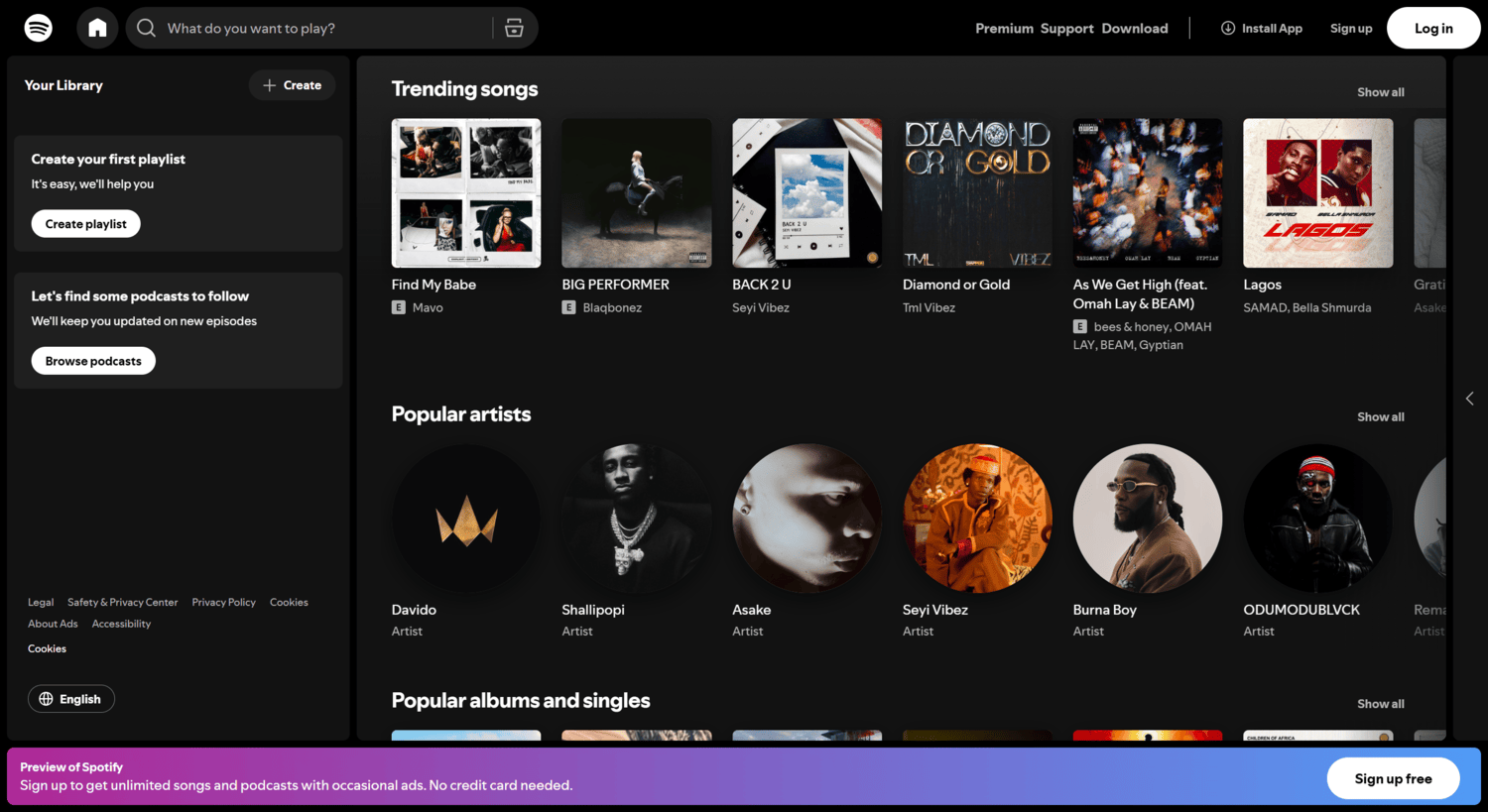The width and height of the screenshot is (1488, 812).
Task: Click the search magnifier icon
Action: tap(147, 28)
